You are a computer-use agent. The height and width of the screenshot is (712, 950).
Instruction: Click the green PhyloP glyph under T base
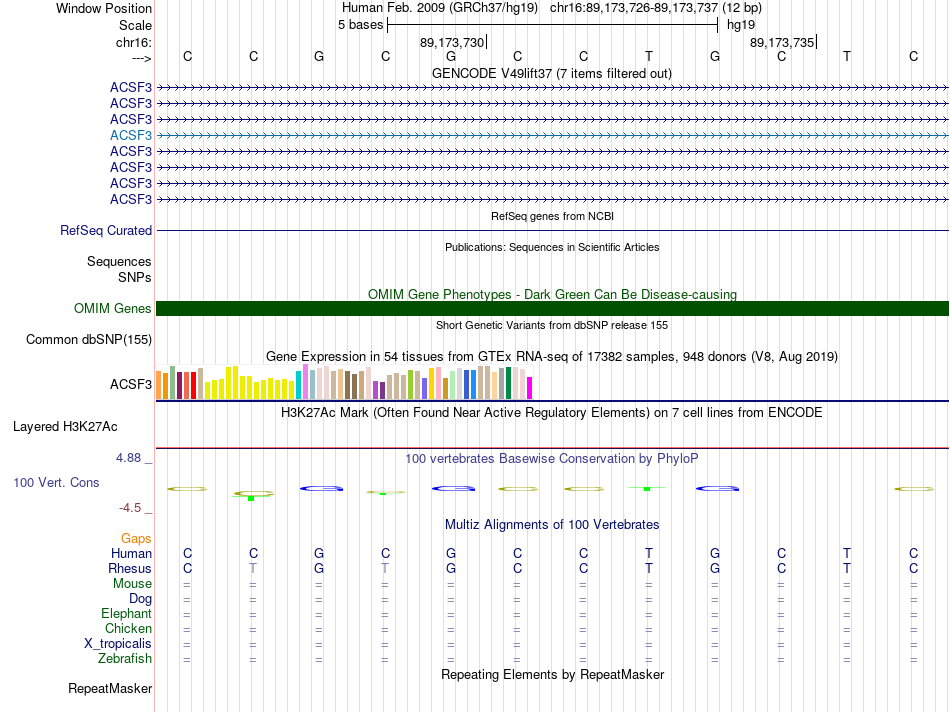click(x=647, y=488)
